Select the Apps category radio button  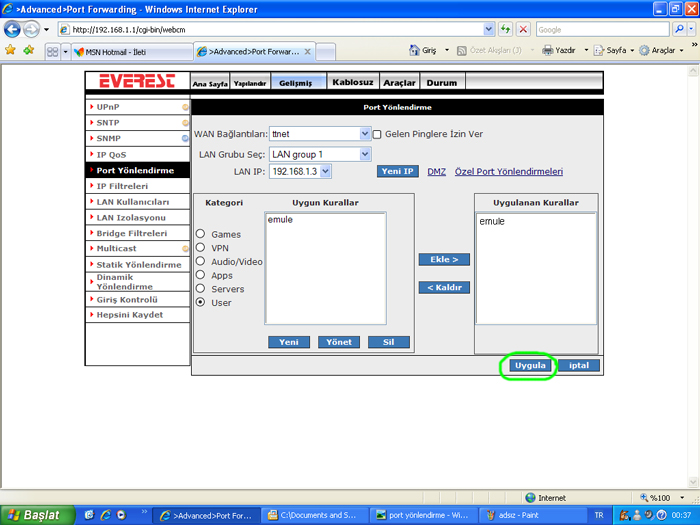click(x=200, y=275)
